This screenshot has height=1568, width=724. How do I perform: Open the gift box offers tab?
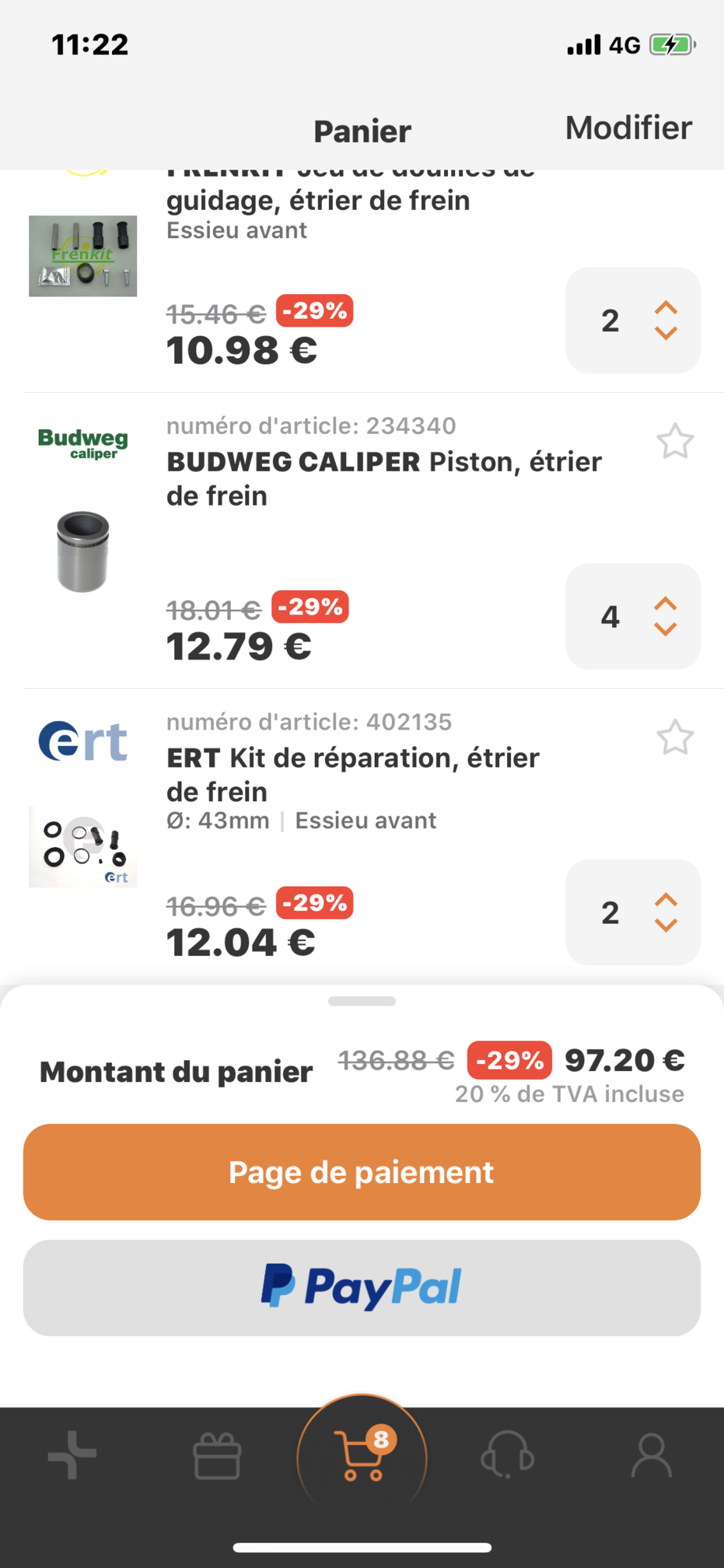coord(217,1456)
